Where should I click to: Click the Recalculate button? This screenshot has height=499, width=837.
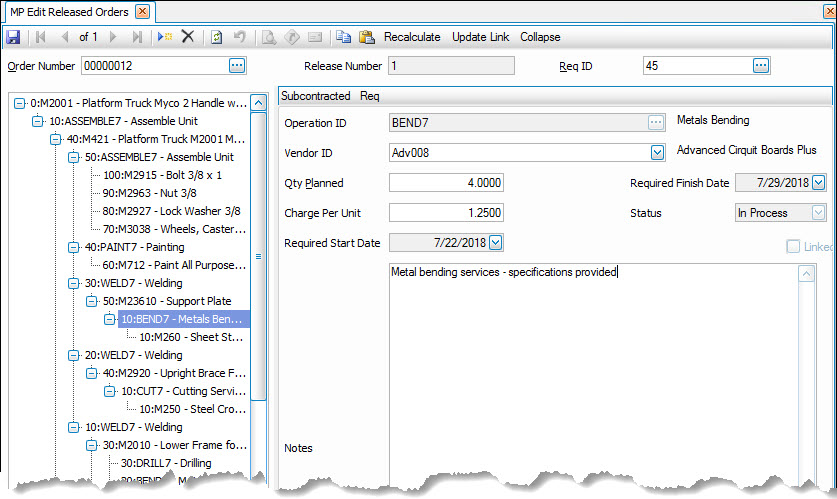(x=412, y=37)
